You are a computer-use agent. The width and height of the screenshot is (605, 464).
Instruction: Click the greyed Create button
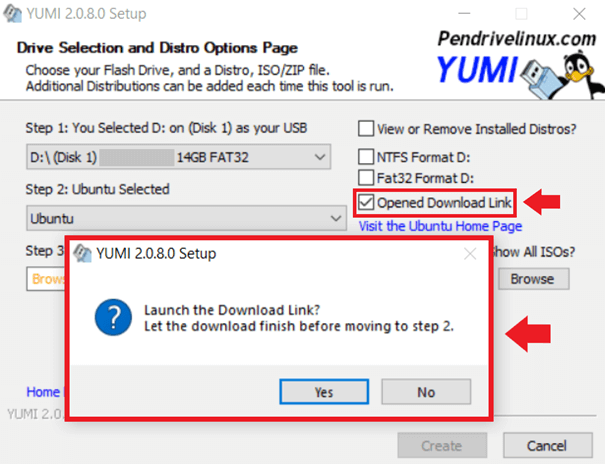[442, 445]
